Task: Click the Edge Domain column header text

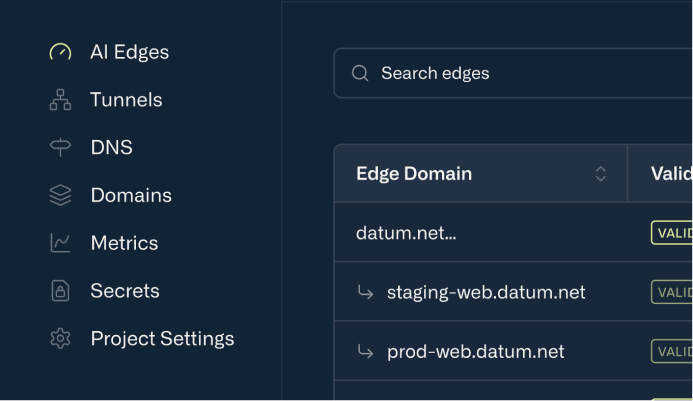Action: tap(414, 174)
